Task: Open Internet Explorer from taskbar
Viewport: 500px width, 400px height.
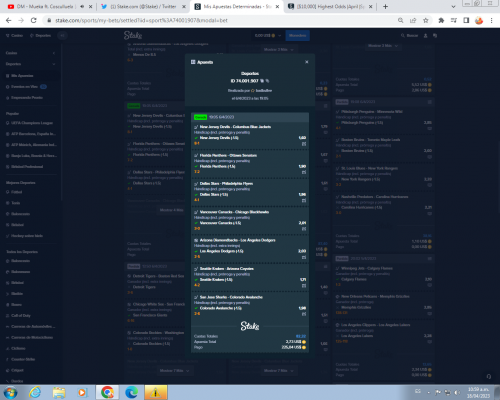Action: coord(35,392)
